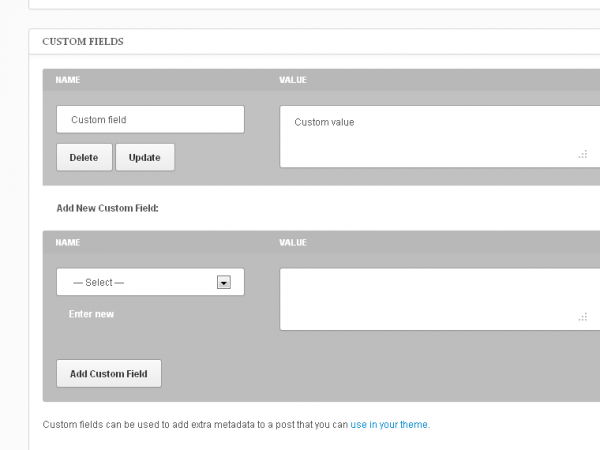Screen dimensions: 600x450
Task: Grab resize handle of empty value textarea
Action: coord(583,317)
